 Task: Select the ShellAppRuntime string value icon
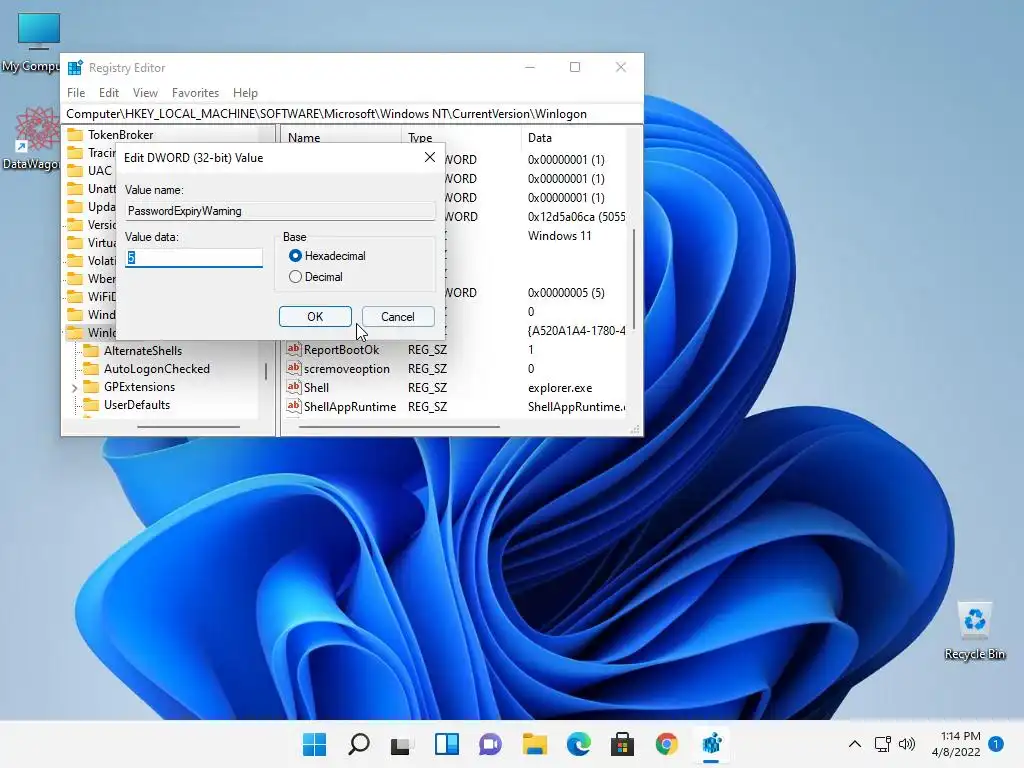[294, 406]
